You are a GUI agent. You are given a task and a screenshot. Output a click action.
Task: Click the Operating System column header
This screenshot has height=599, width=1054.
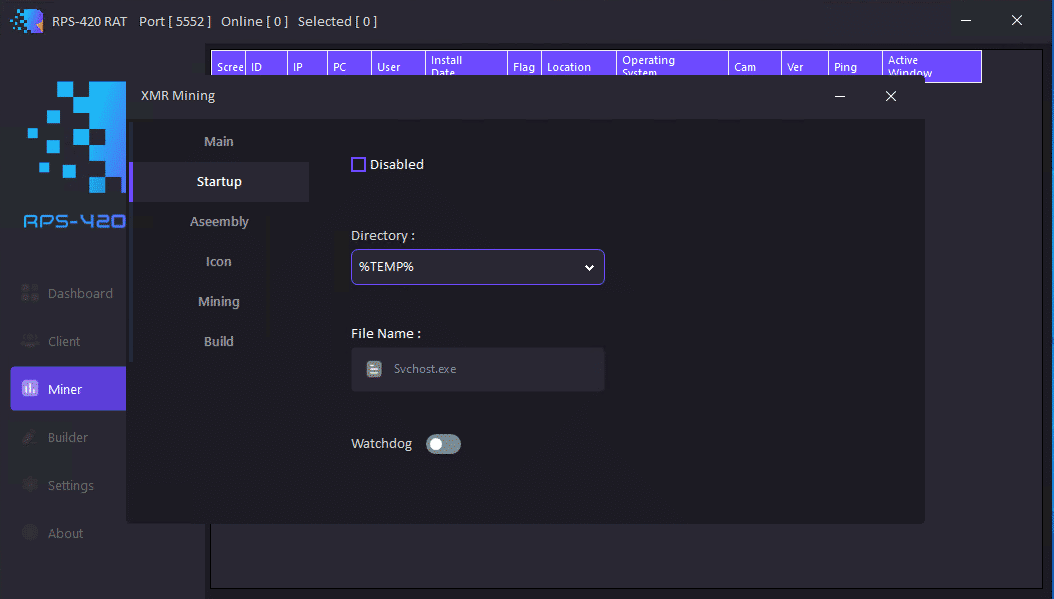point(672,67)
